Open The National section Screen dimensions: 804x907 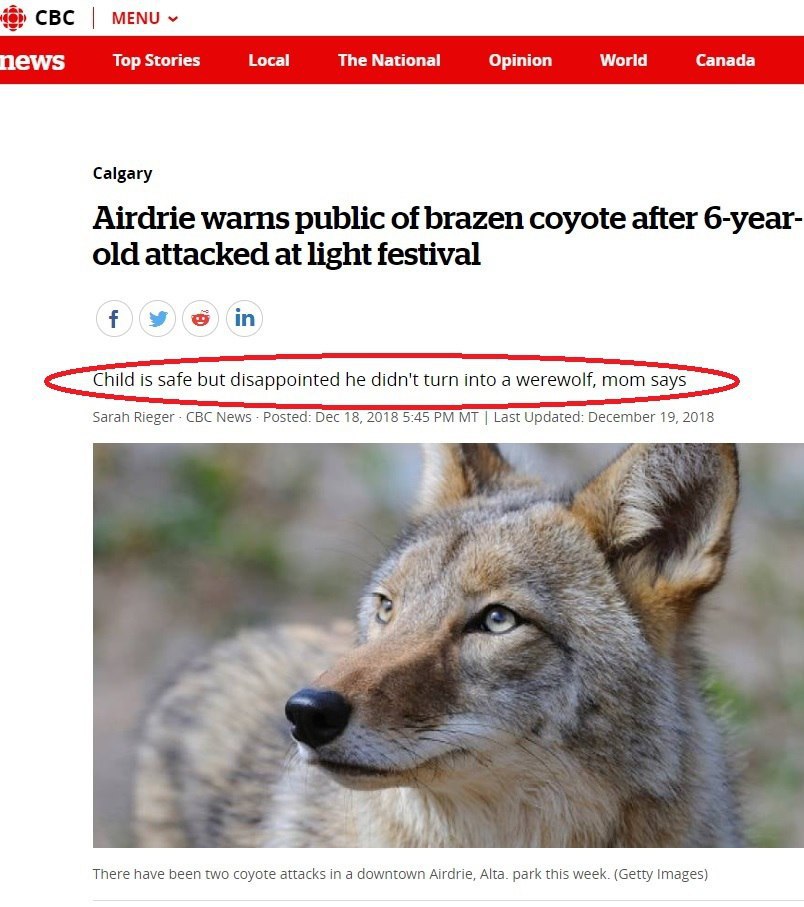(389, 60)
